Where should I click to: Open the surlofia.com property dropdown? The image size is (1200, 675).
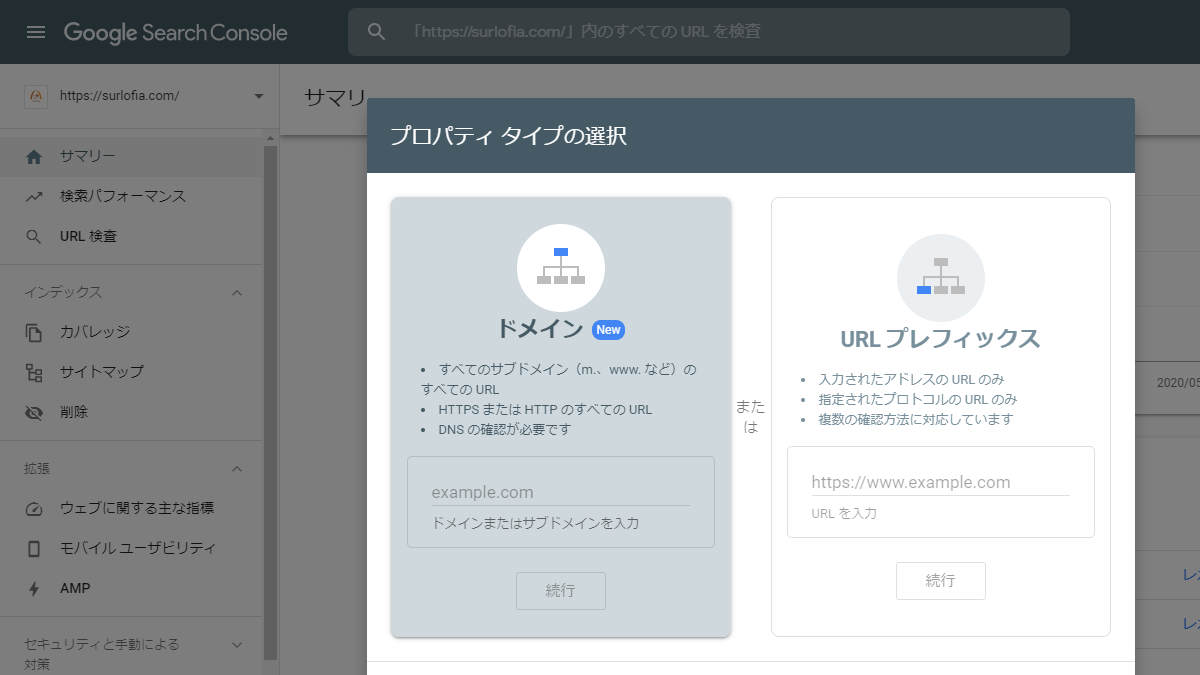pyautogui.click(x=259, y=96)
